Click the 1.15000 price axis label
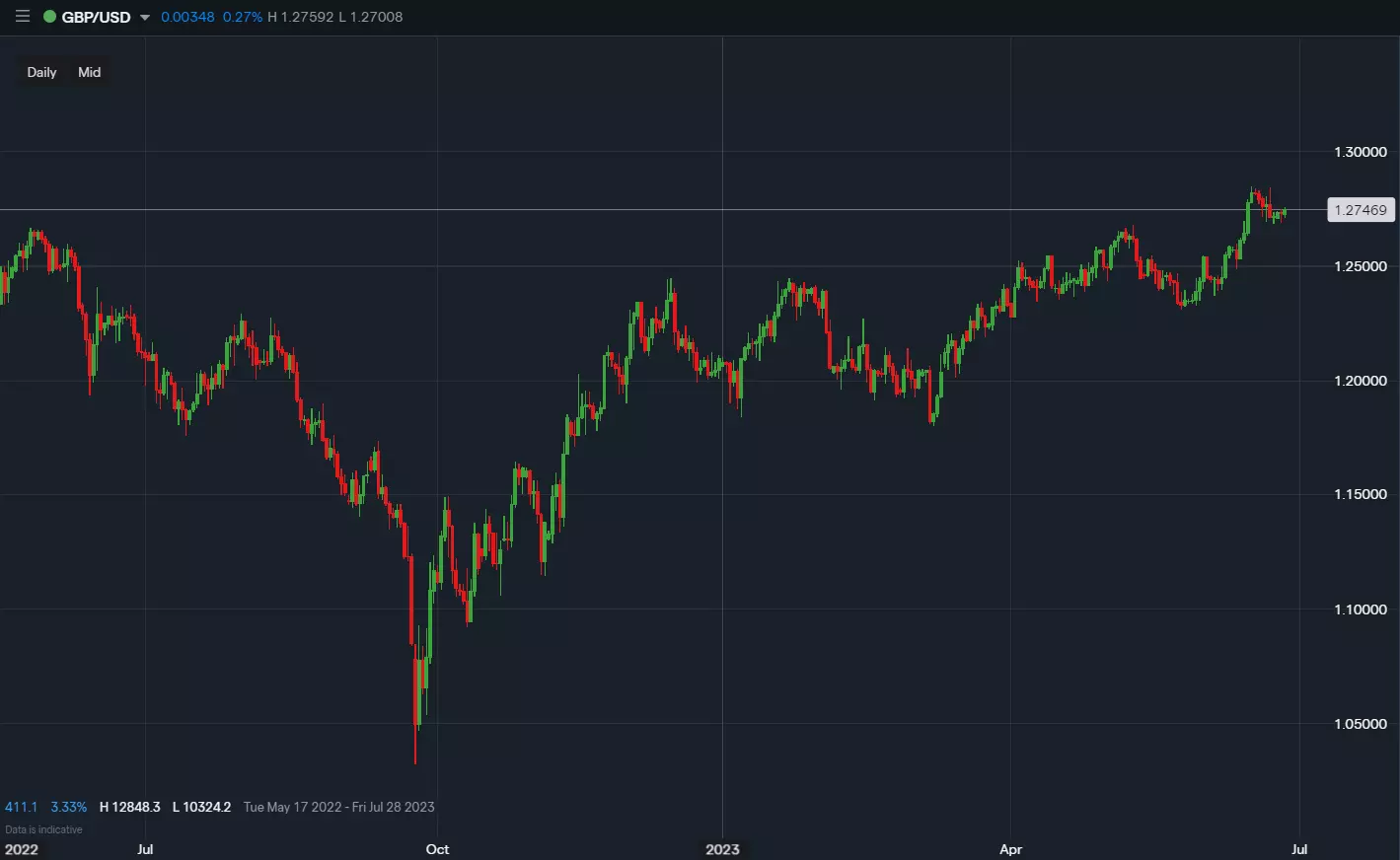 (x=1361, y=494)
